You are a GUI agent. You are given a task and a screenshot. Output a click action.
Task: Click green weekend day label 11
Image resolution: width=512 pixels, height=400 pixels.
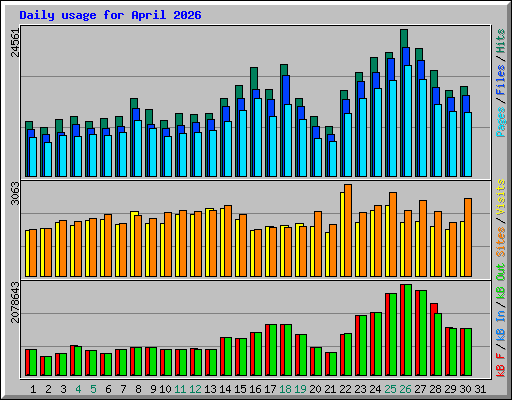(x=180, y=389)
